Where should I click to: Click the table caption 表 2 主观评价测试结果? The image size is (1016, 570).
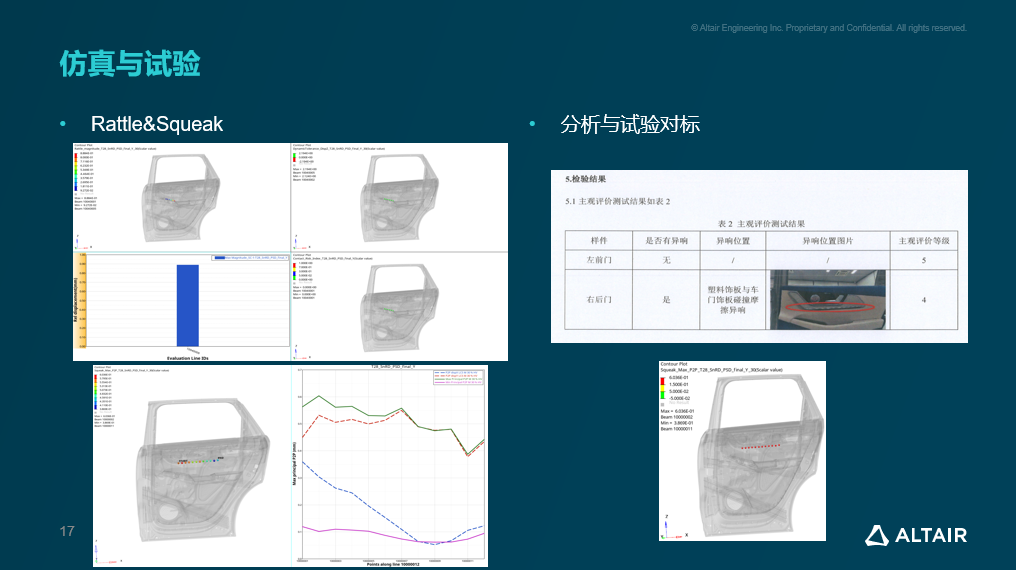click(761, 223)
